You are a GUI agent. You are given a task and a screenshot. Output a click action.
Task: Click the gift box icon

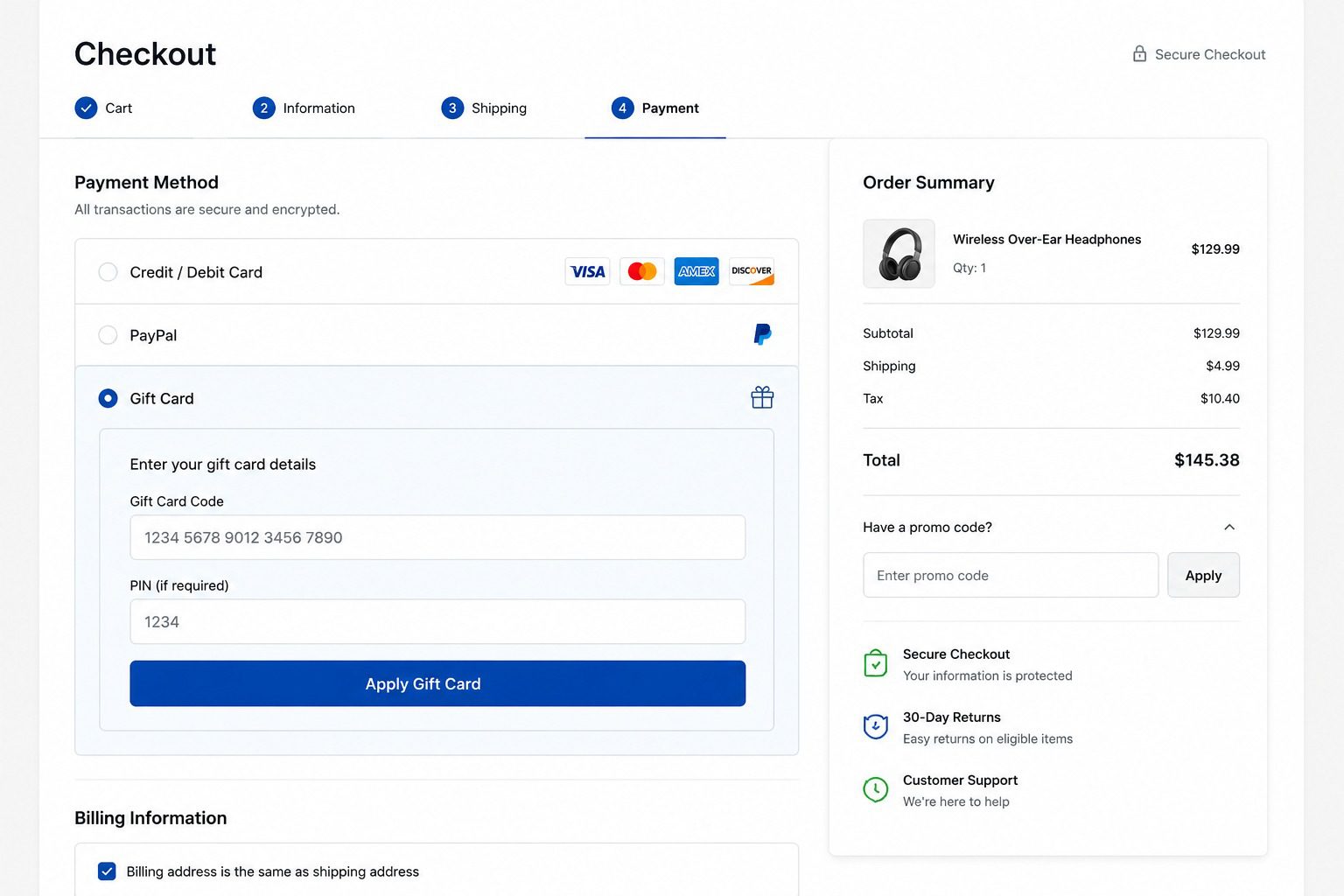(x=762, y=397)
